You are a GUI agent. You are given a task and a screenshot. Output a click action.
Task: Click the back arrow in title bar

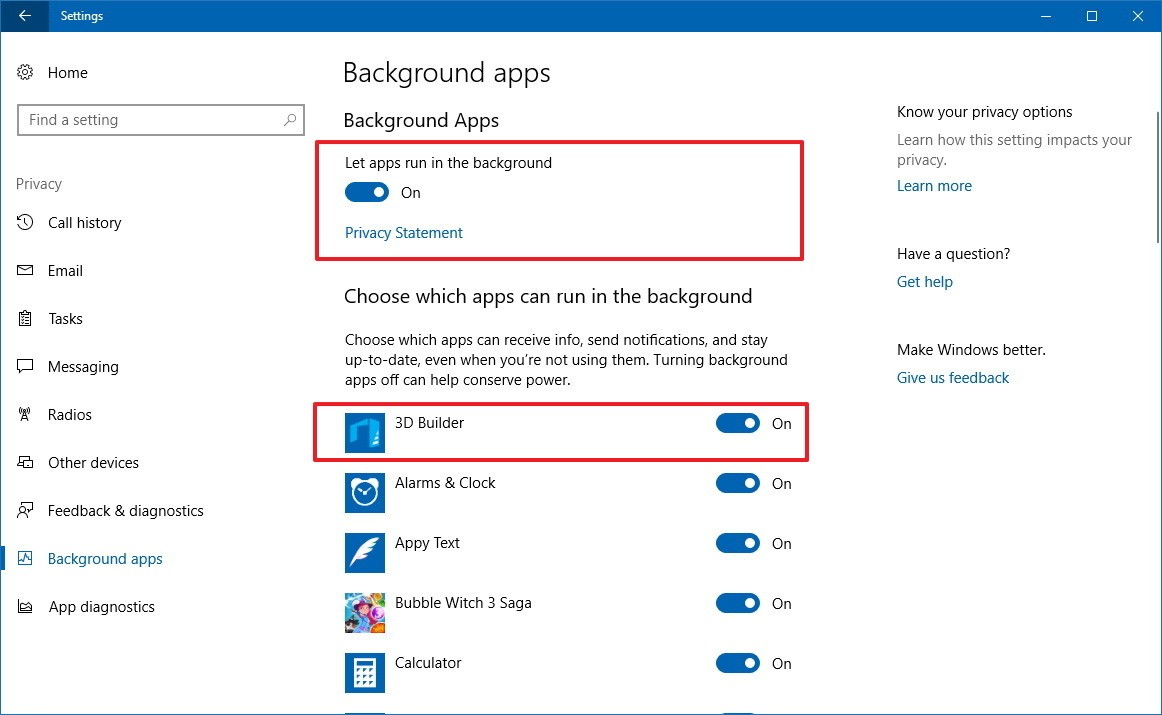(x=24, y=16)
